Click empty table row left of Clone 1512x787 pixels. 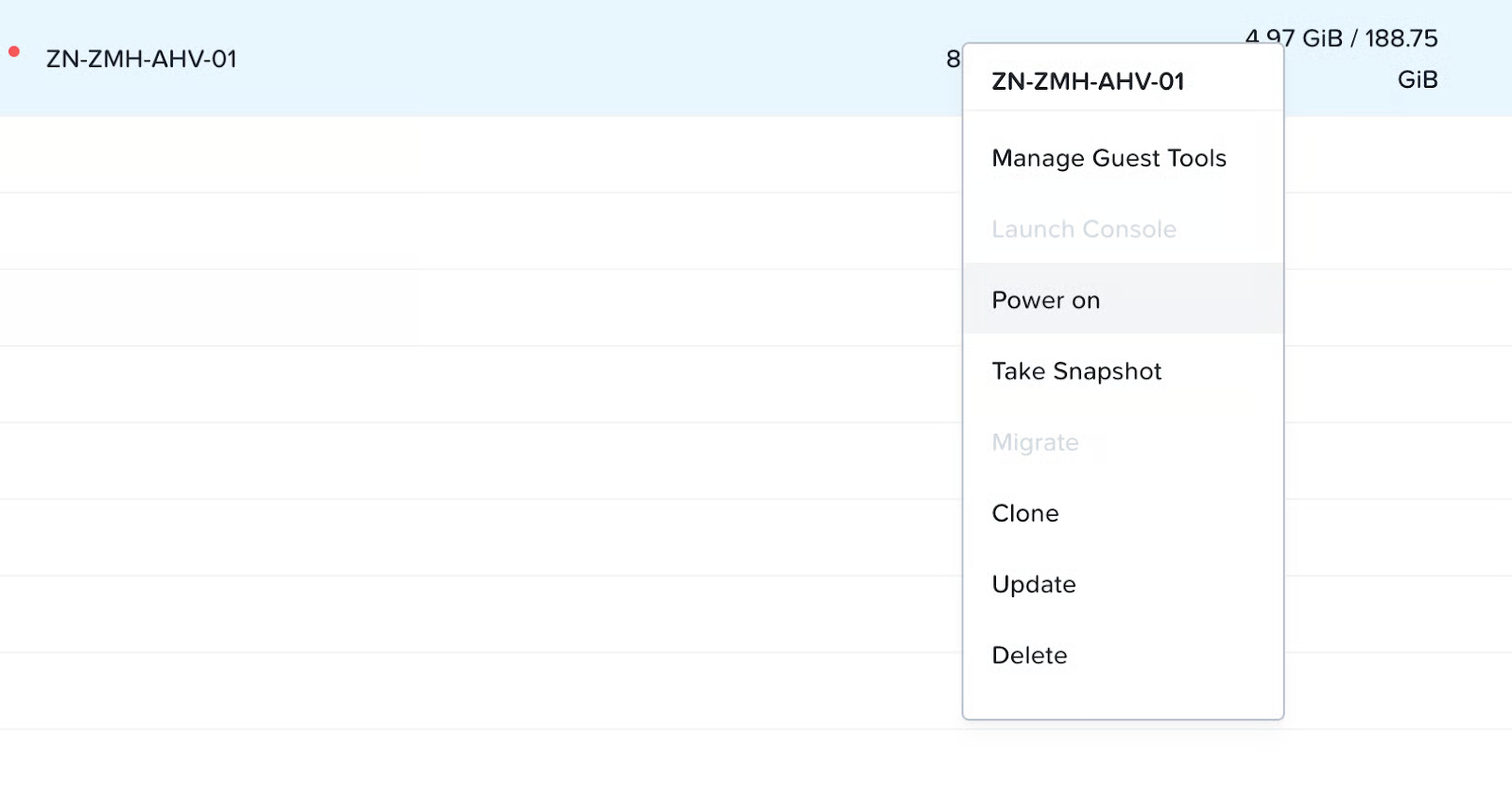coord(472,538)
